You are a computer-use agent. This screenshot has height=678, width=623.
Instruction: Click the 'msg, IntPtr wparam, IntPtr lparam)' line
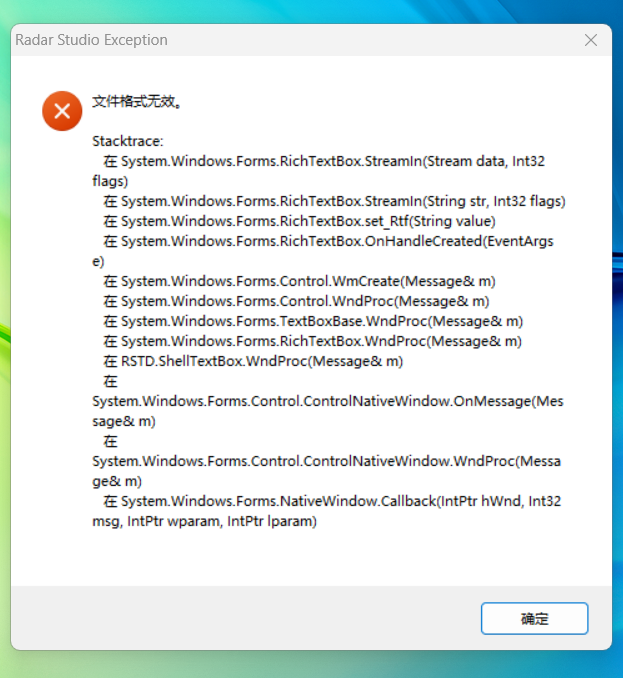pos(204,521)
